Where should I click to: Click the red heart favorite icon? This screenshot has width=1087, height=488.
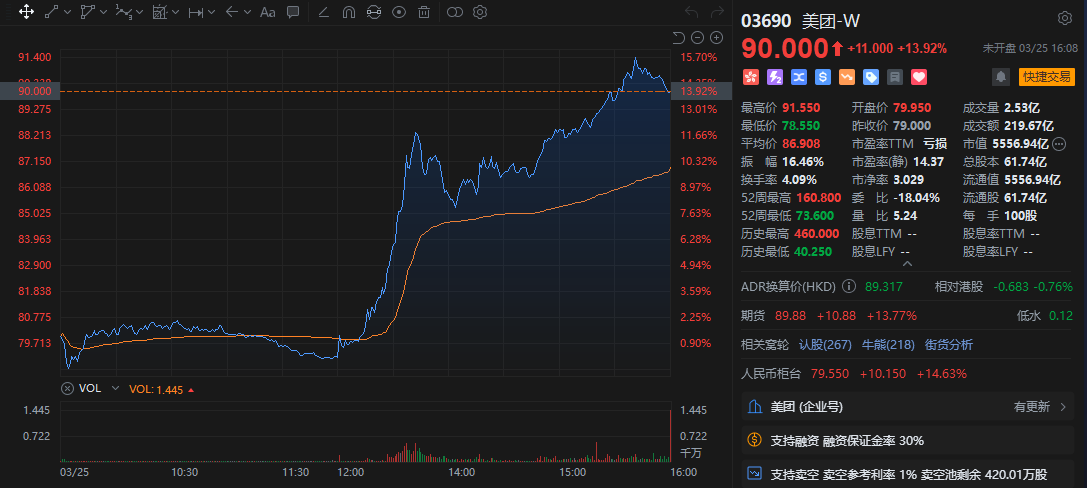coord(919,76)
